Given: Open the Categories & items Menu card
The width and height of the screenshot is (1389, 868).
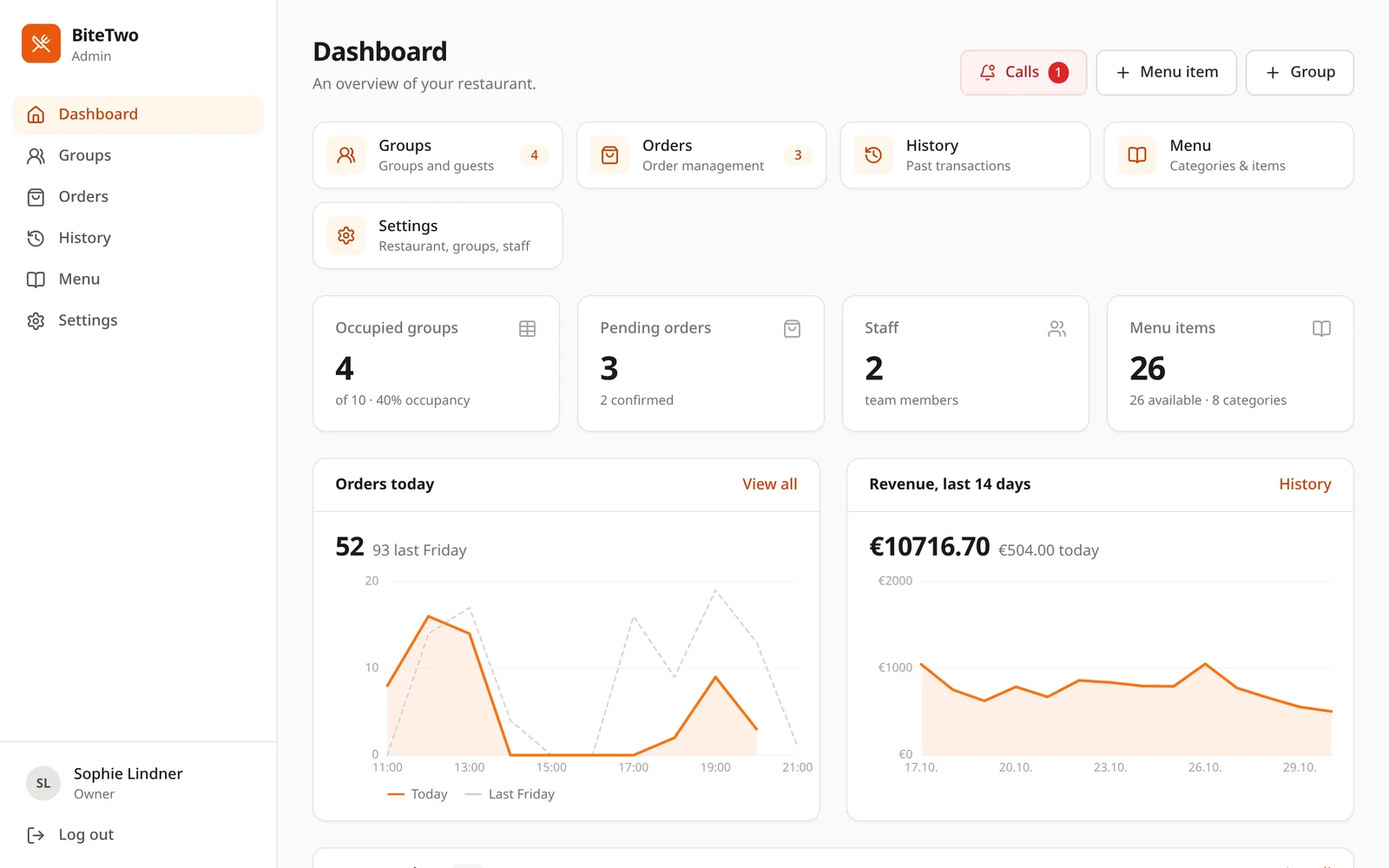Looking at the screenshot, I should (1228, 155).
